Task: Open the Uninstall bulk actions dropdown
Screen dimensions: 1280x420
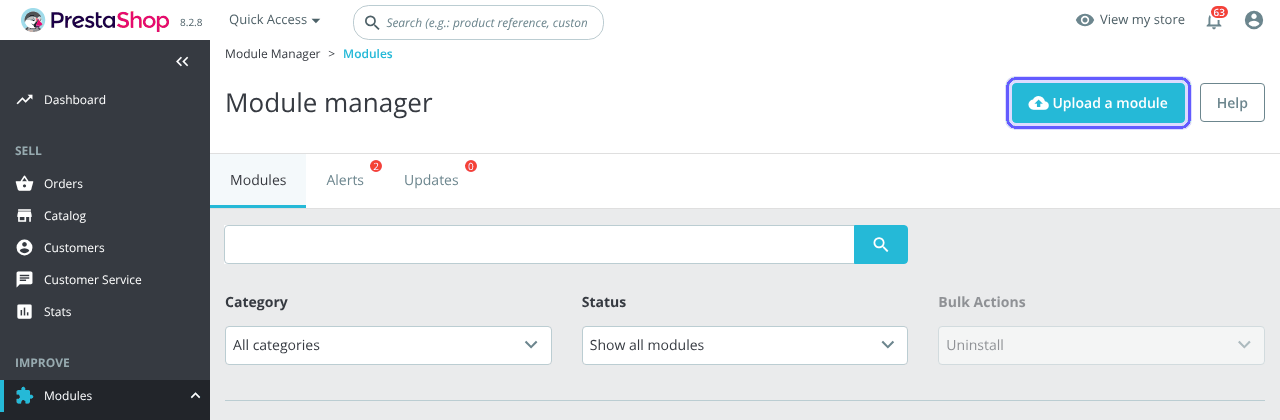Action: pos(1101,345)
